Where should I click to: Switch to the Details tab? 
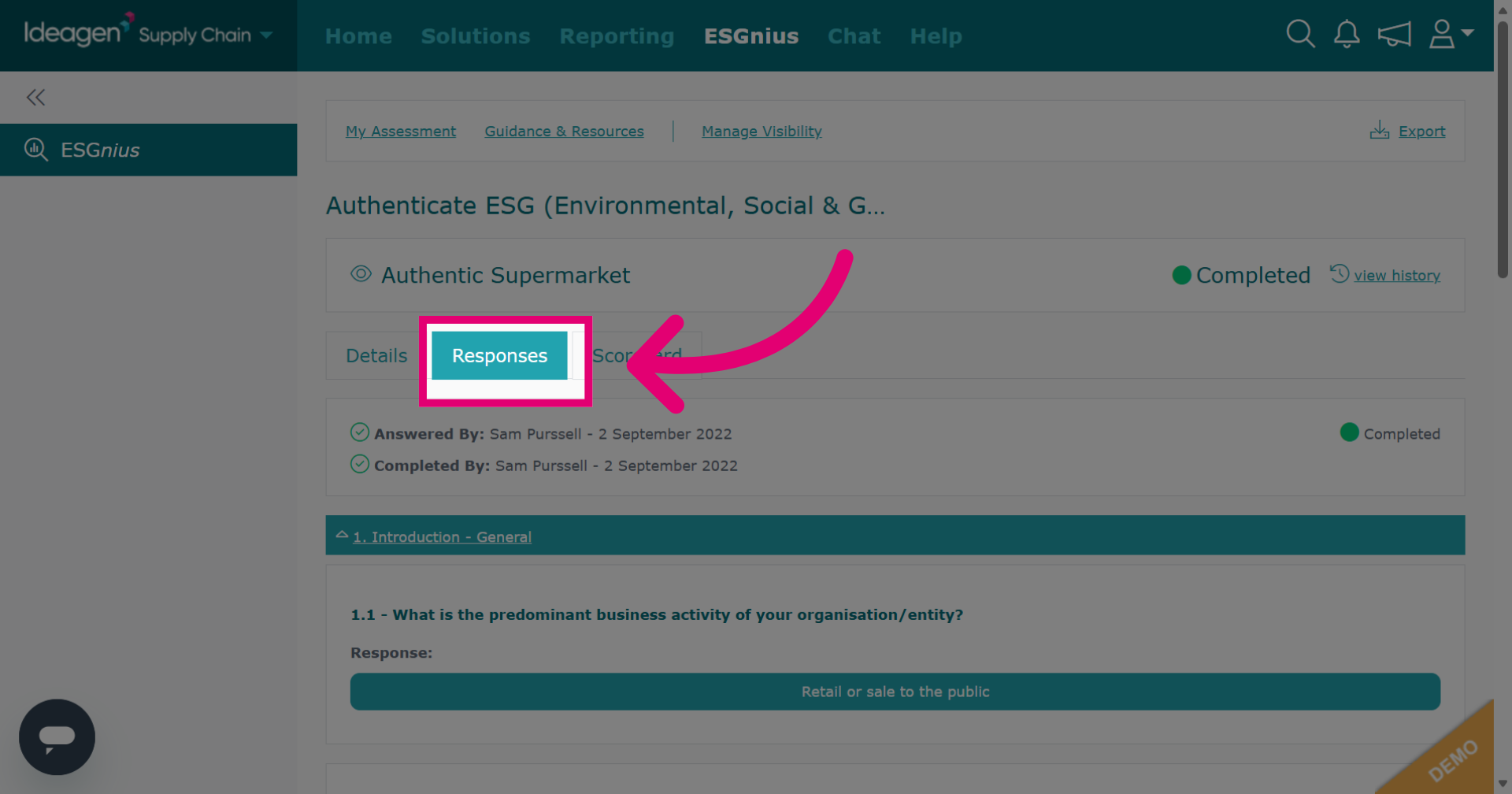(x=376, y=355)
